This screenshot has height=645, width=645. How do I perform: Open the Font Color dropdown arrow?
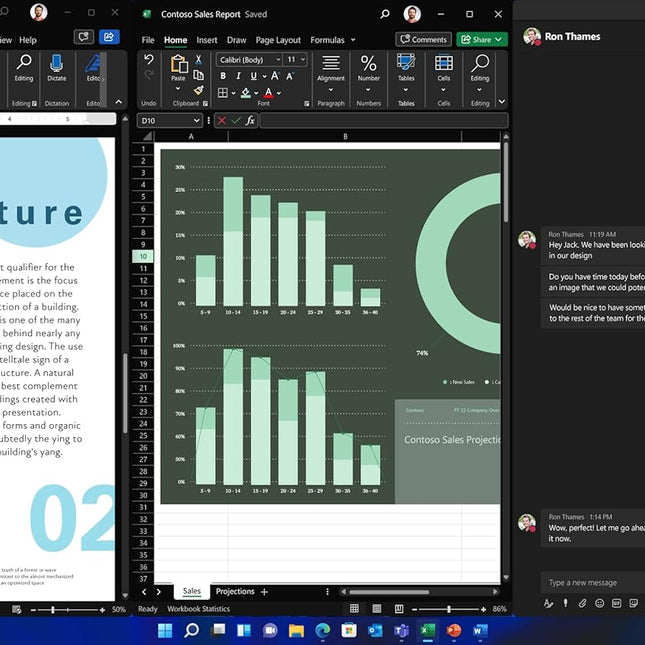[x=279, y=93]
